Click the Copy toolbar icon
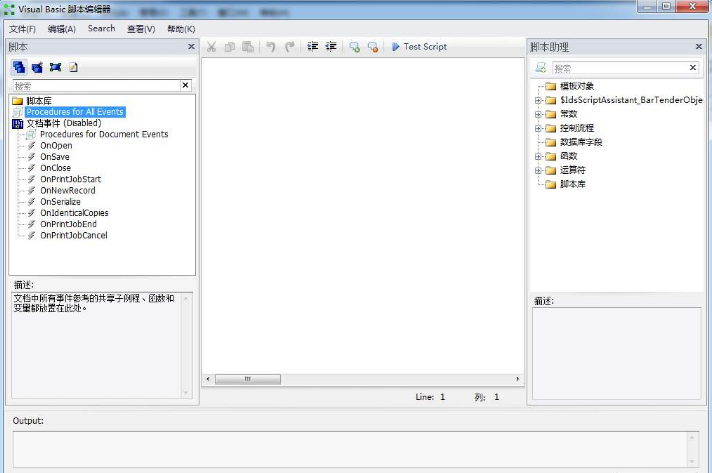 coord(230,47)
